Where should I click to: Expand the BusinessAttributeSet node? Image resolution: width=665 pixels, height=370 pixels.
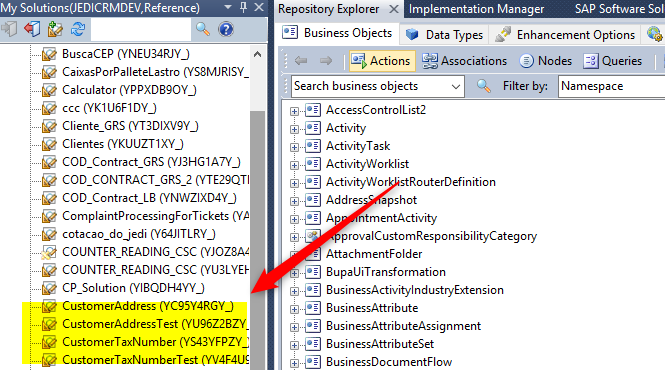point(294,345)
